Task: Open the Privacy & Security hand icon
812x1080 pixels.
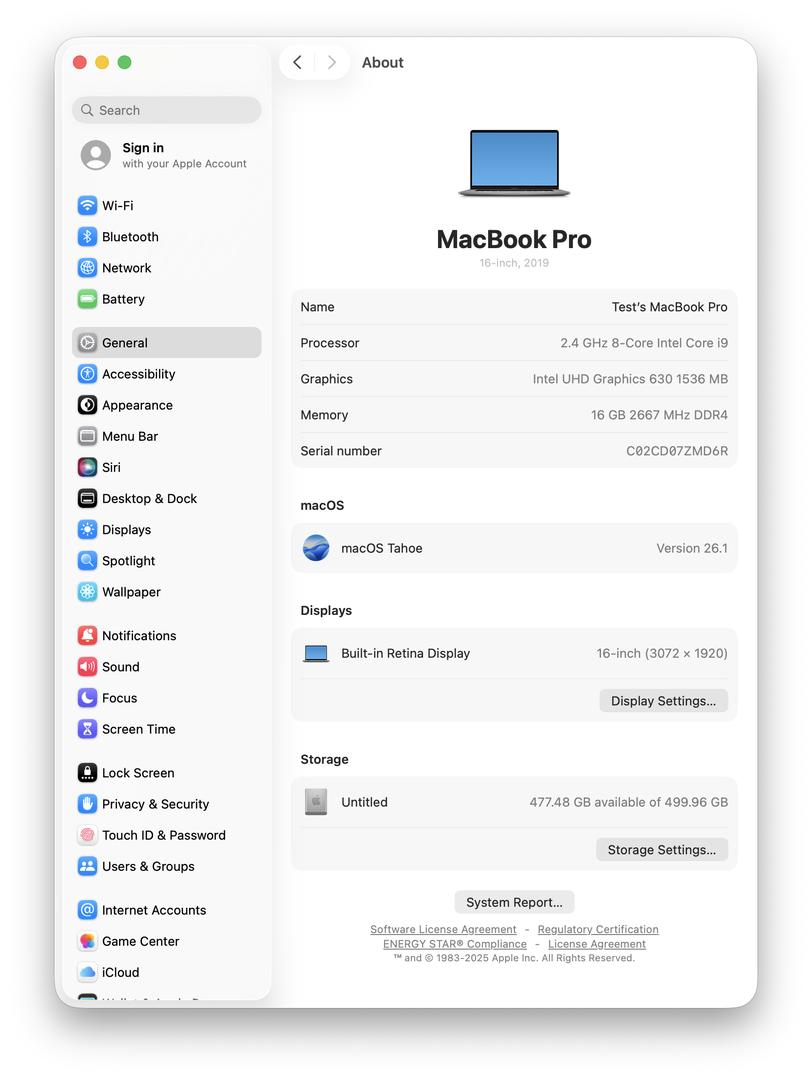Action: (x=87, y=804)
